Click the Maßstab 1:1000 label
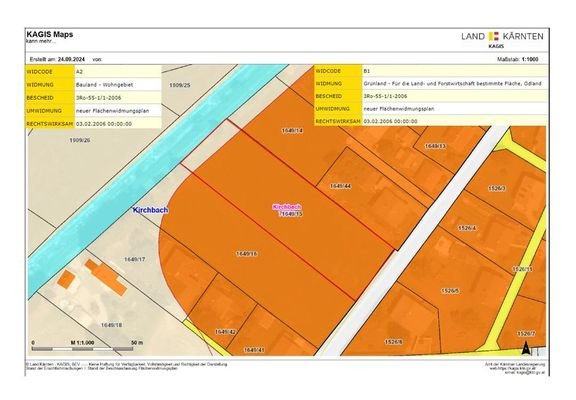Viewport: 576px width, 400px height. coord(518,60)
